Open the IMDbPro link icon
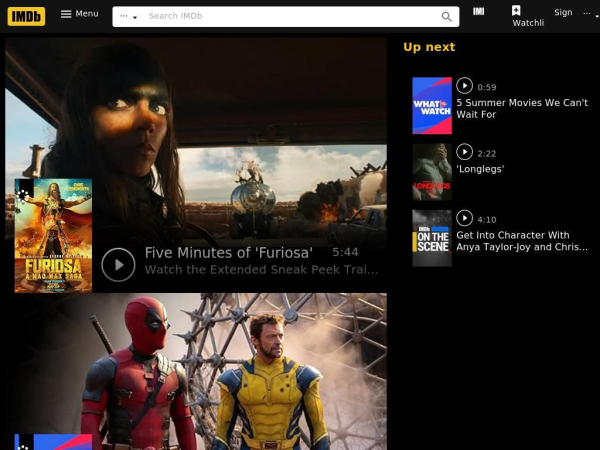This screenshot has width=600, height=450. (x=478, y=11)
